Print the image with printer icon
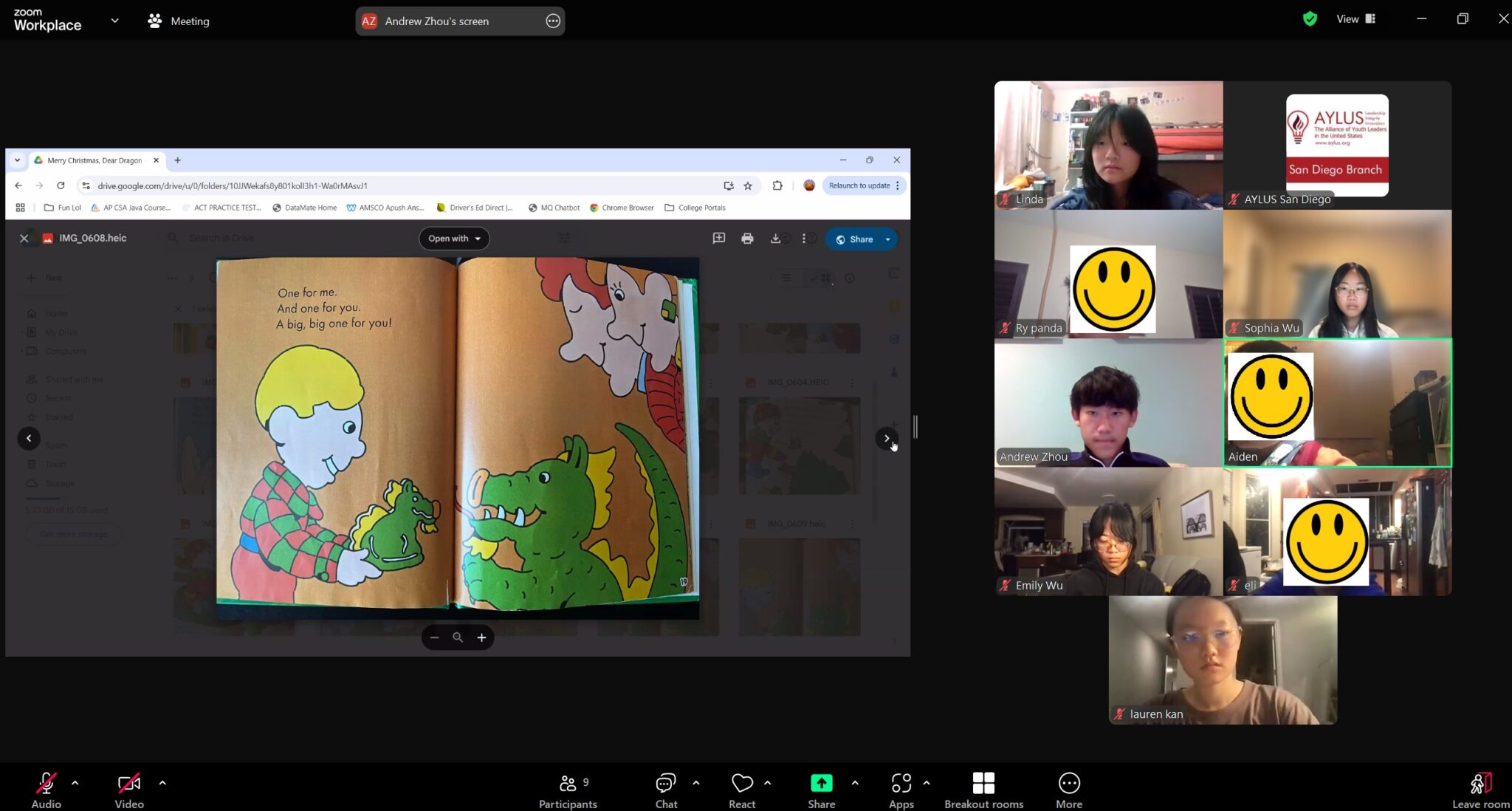The height and width of the screenshot is (811, 1512). coord(747,238)
